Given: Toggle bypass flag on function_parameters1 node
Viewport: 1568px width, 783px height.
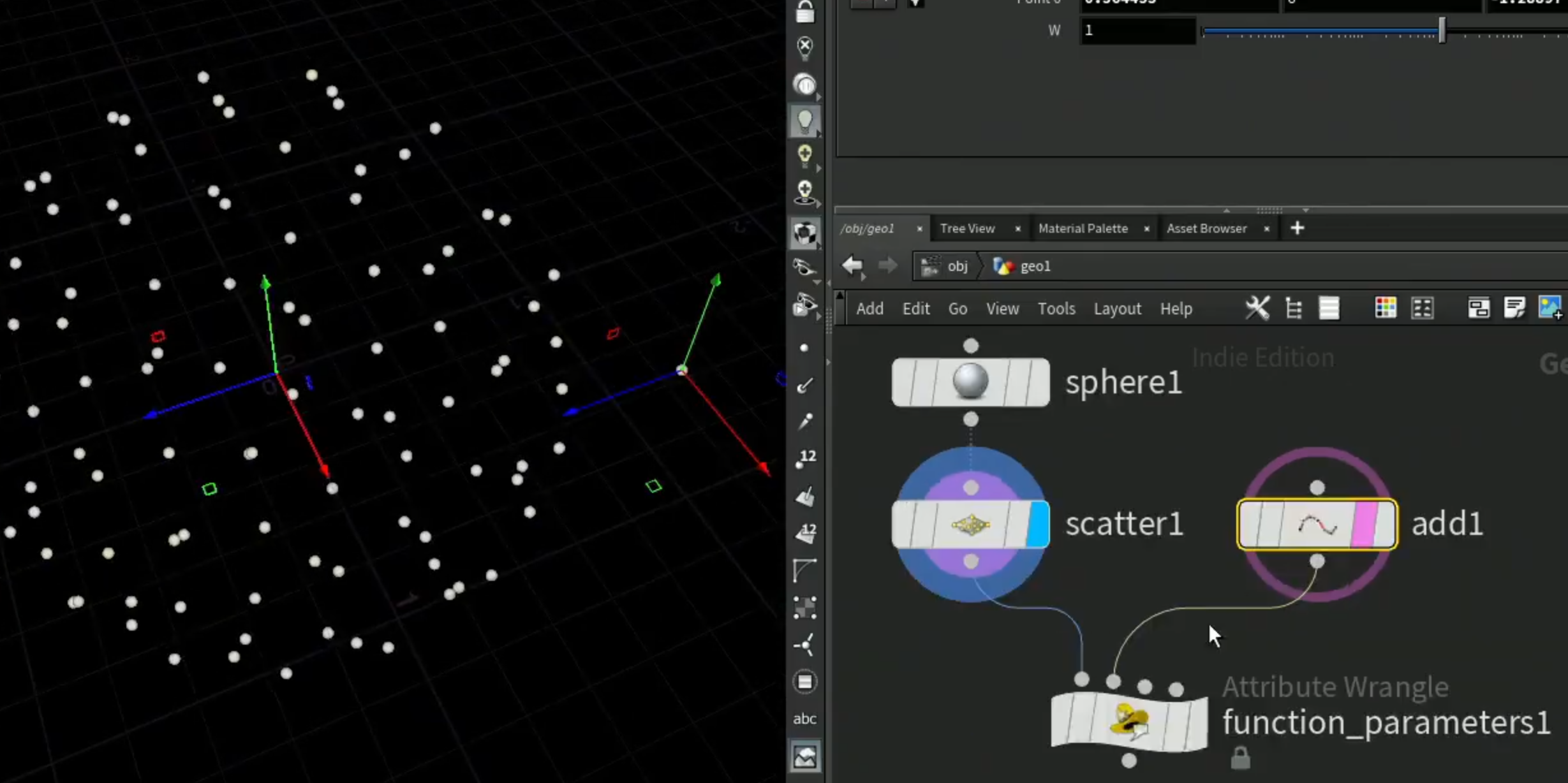Looking at the screenshot, I should 1063,720.
